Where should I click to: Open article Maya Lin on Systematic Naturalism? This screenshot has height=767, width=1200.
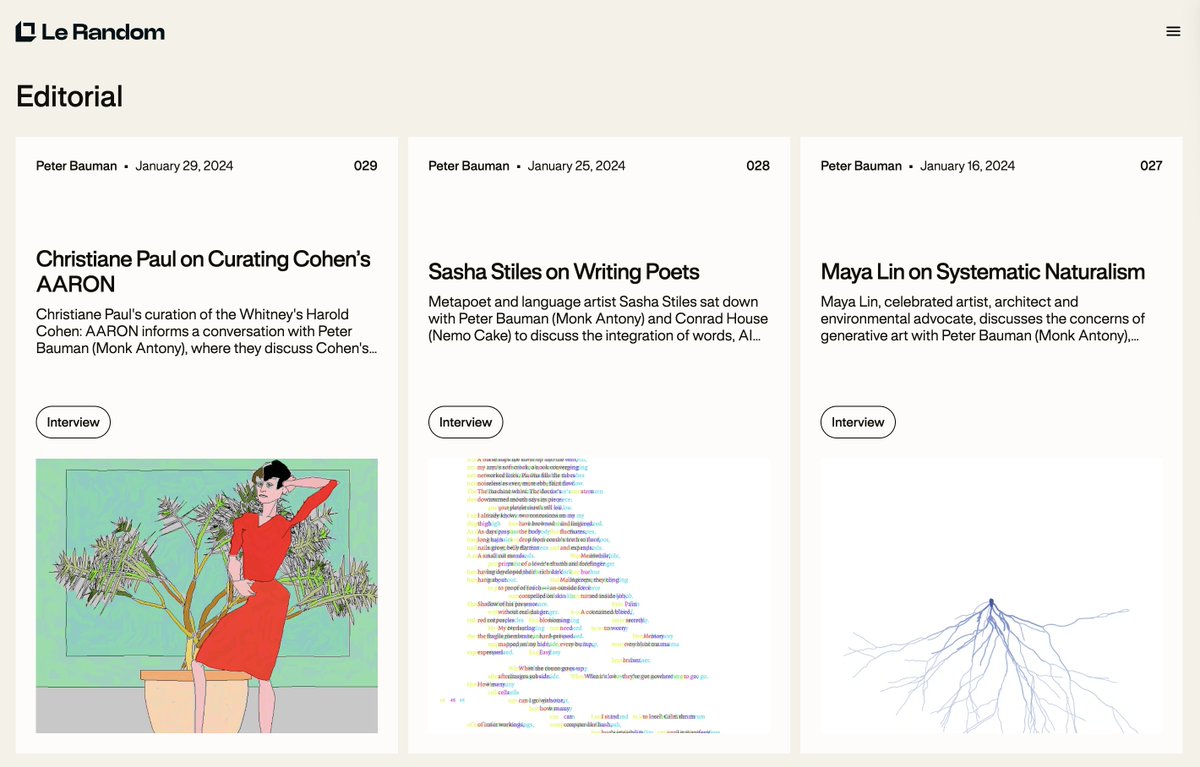pyautogui.click(x=983, y=271)
